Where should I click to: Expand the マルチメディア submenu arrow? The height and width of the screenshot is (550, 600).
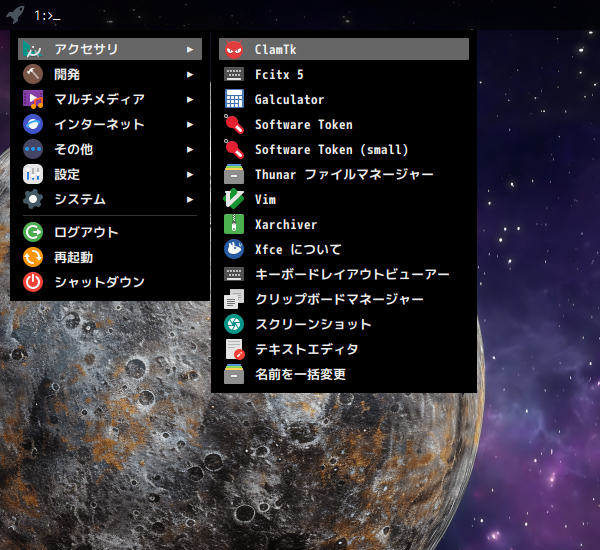click(190, 100)
